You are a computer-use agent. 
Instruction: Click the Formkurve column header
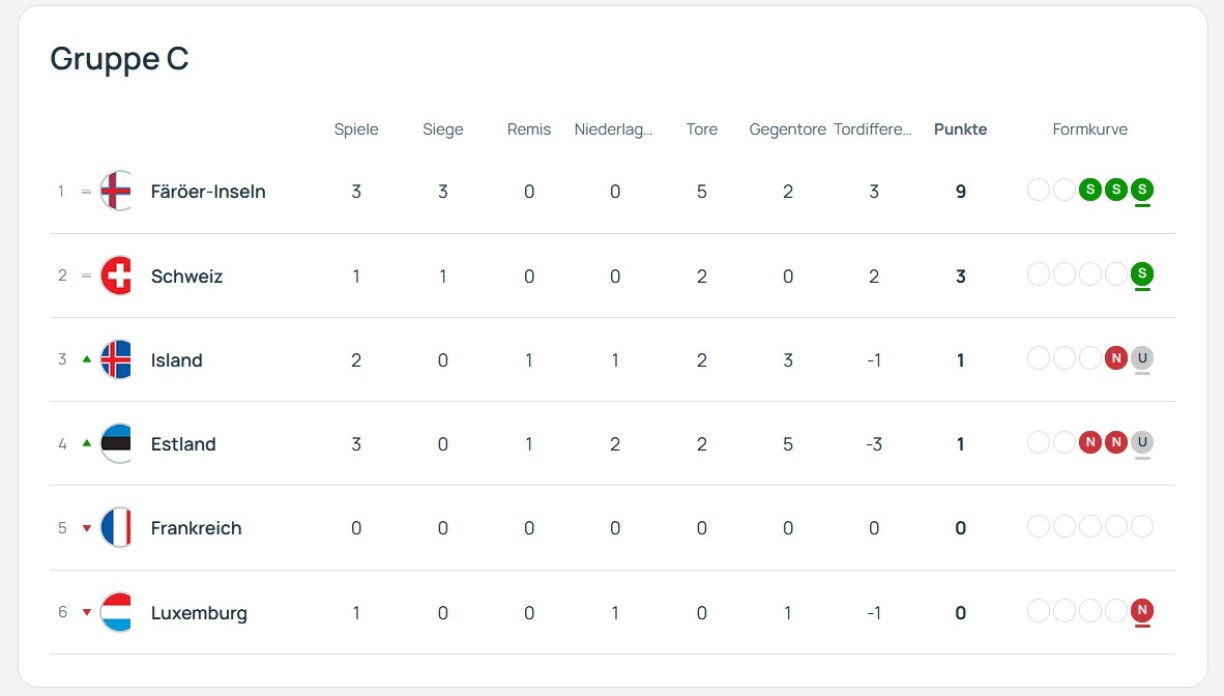pos(1090,129)
